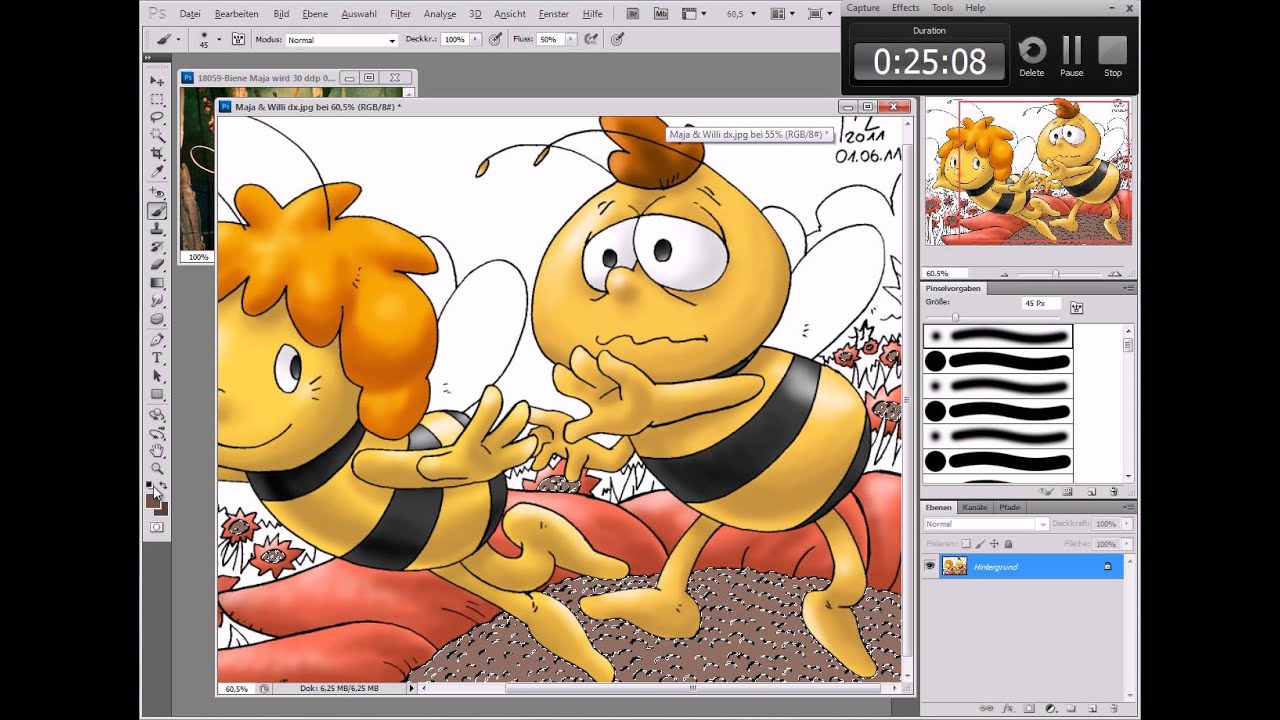Select the Move tool
This screenshot has height=720, width=1280.
click(x=157, y=80)
